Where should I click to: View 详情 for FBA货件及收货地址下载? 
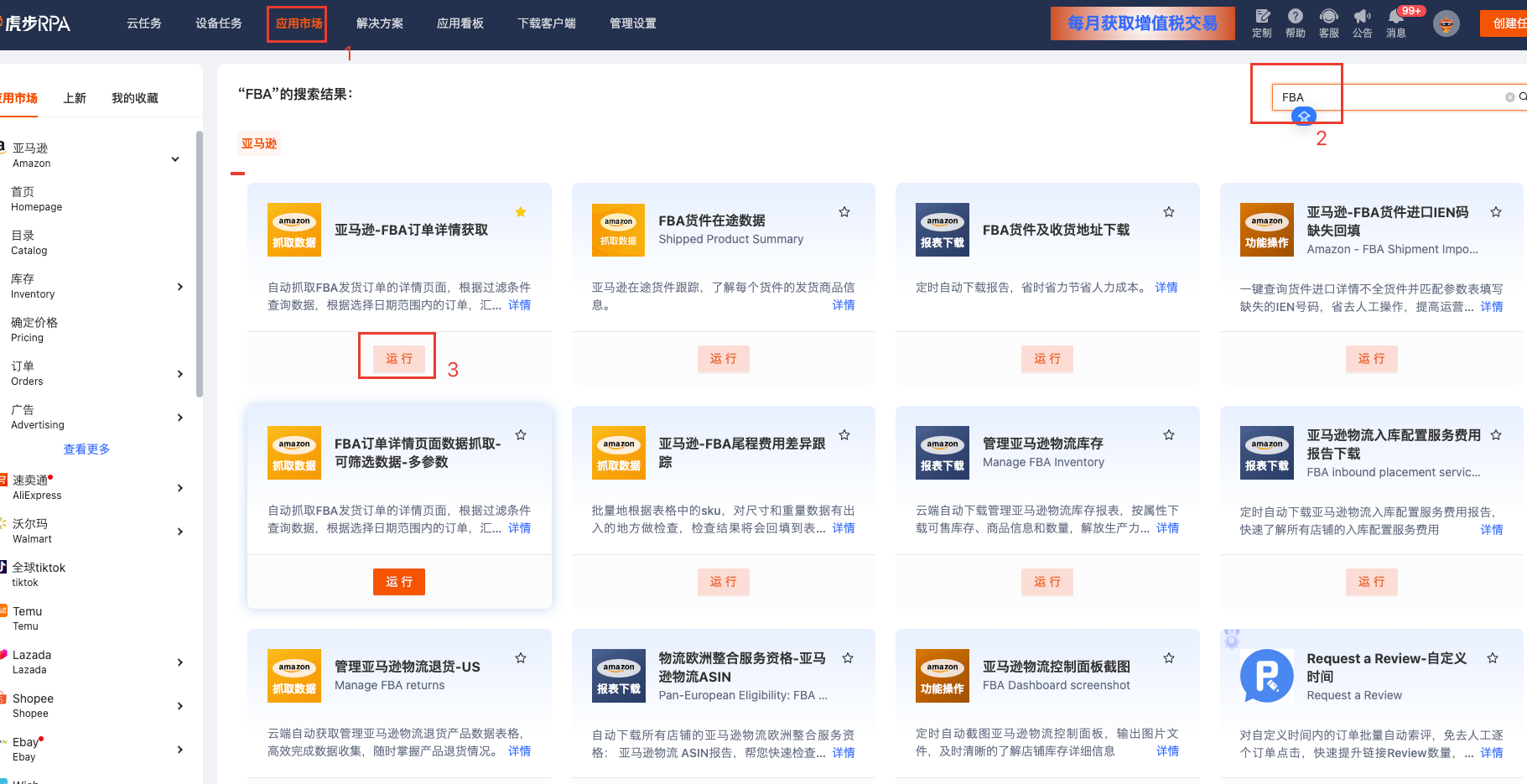[x=1166, y=288]
